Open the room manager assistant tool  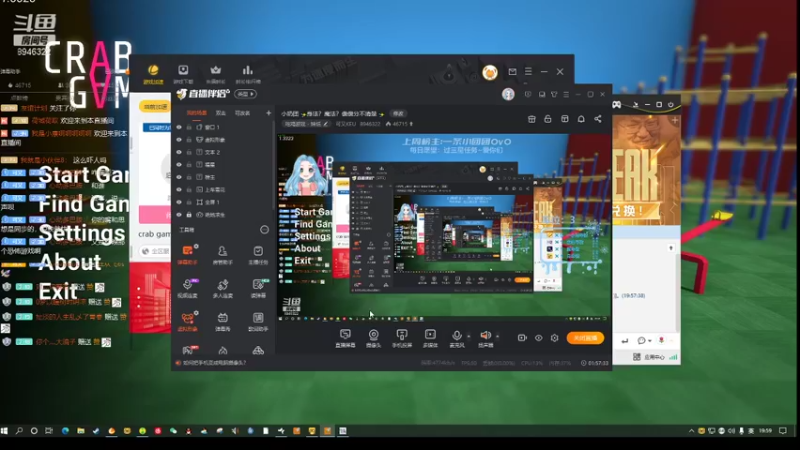point(222,254)
